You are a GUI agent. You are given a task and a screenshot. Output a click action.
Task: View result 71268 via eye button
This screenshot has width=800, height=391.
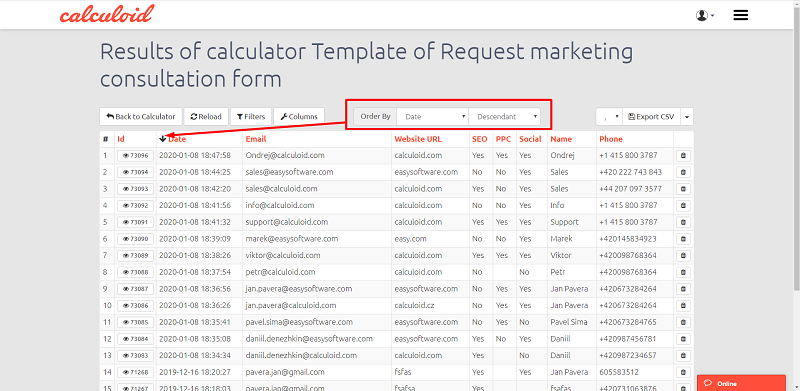click(x=135, y=373)
